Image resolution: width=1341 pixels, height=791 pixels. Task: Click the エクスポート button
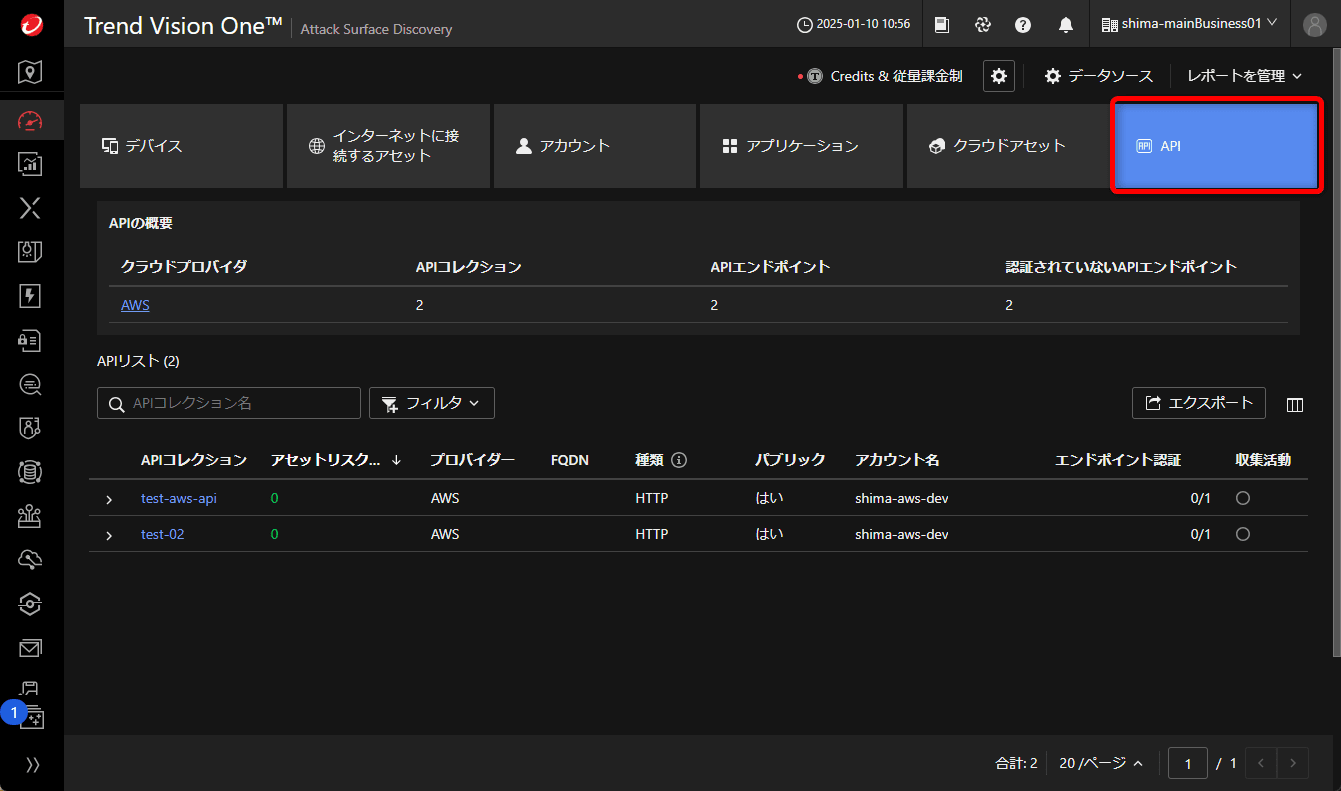[x=1199, y=403]
